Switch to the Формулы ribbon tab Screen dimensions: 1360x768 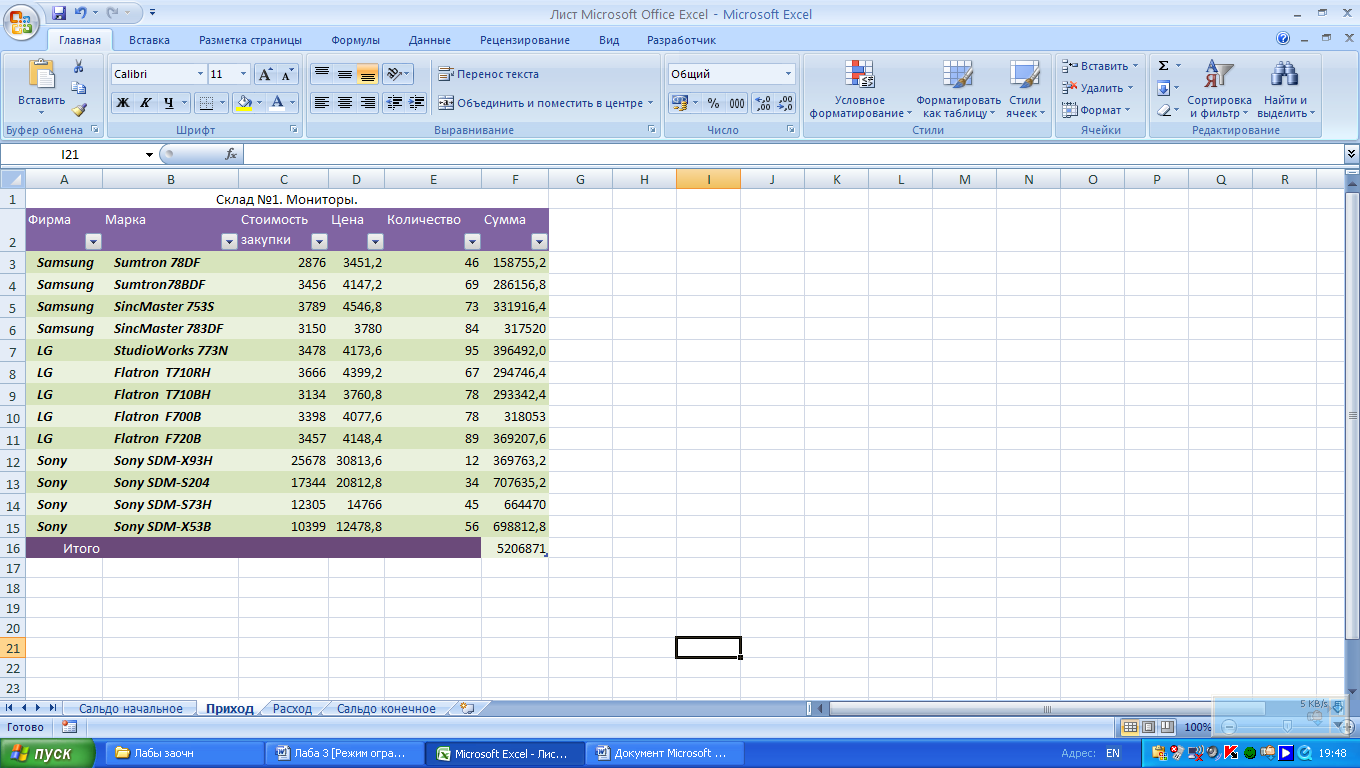click(355, 40)
